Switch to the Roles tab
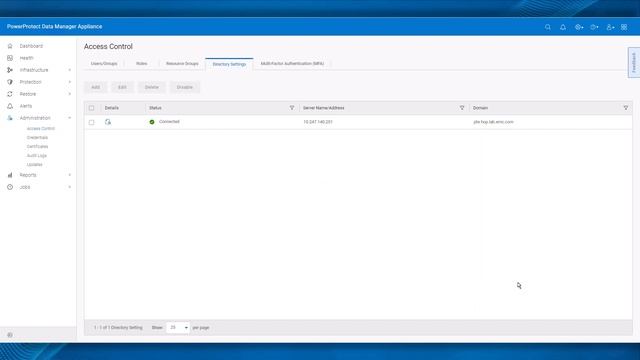Viewport: 640px width, 360px height. point(142,64)
